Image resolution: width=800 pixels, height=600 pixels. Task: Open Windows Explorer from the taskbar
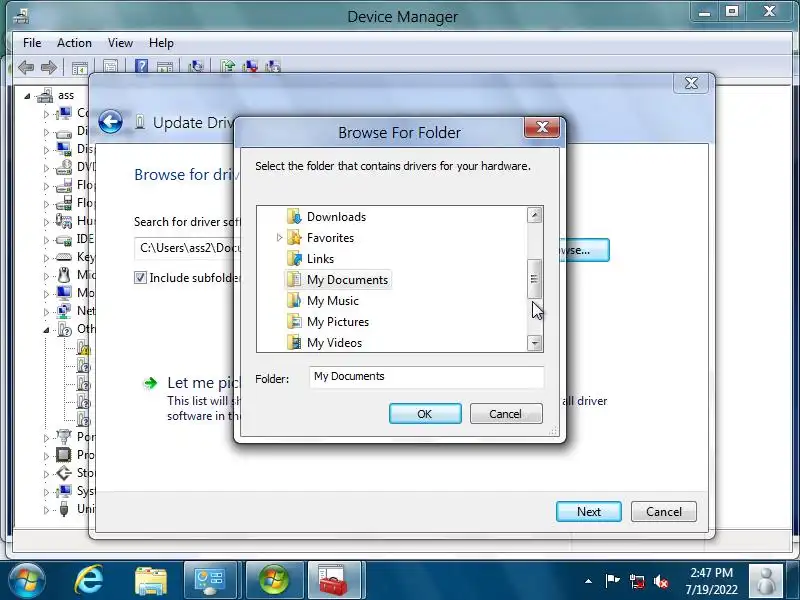151,581
